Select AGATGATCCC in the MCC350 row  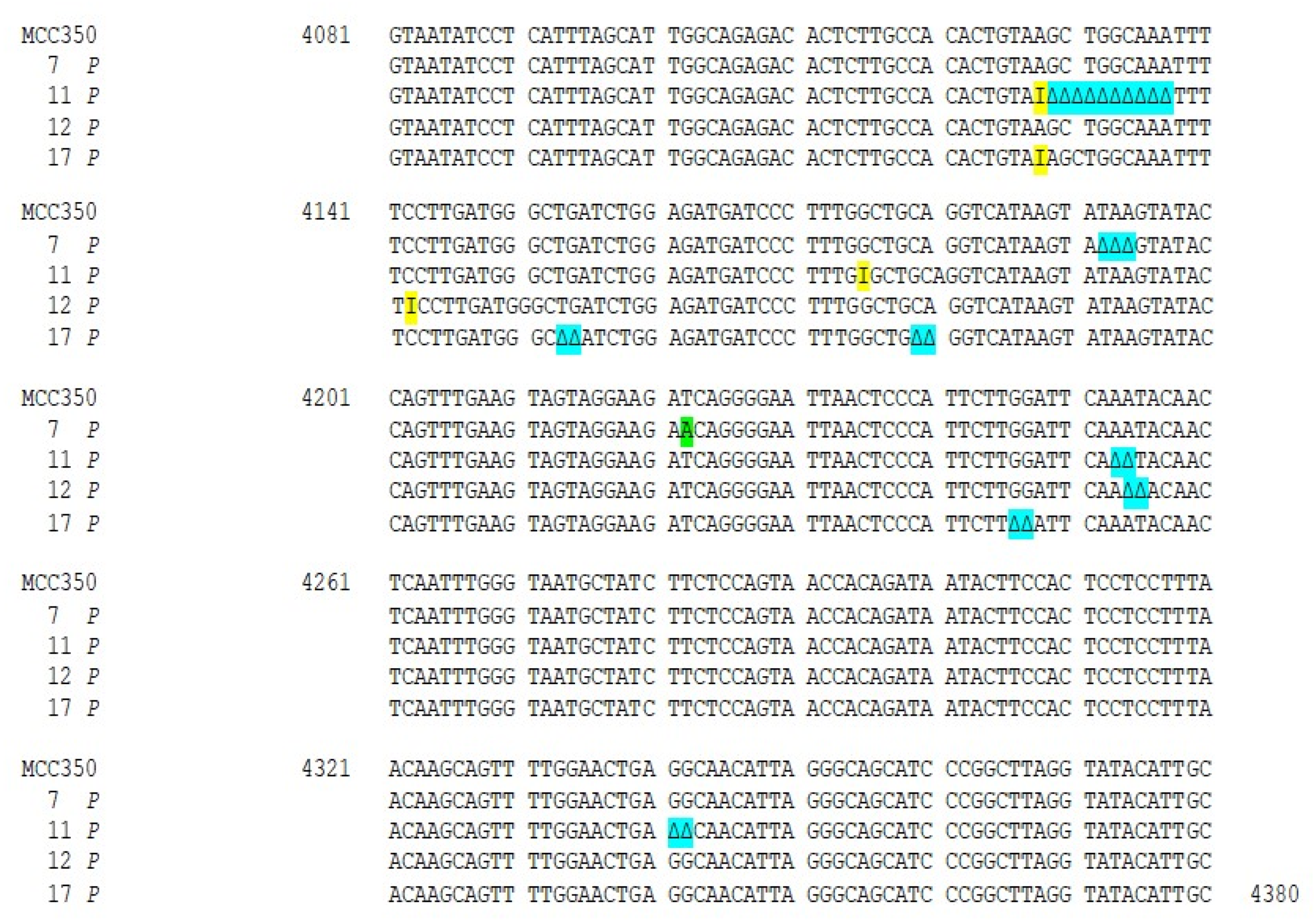731,212
